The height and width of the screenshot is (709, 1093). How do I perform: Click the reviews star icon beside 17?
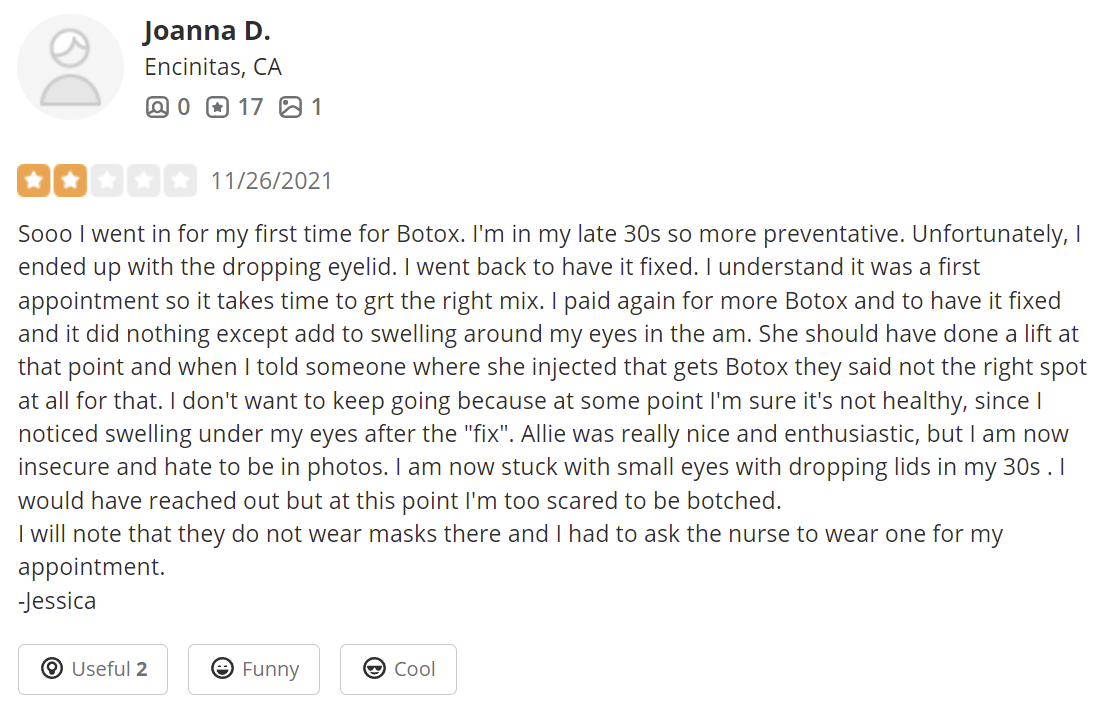click(217, 107)
